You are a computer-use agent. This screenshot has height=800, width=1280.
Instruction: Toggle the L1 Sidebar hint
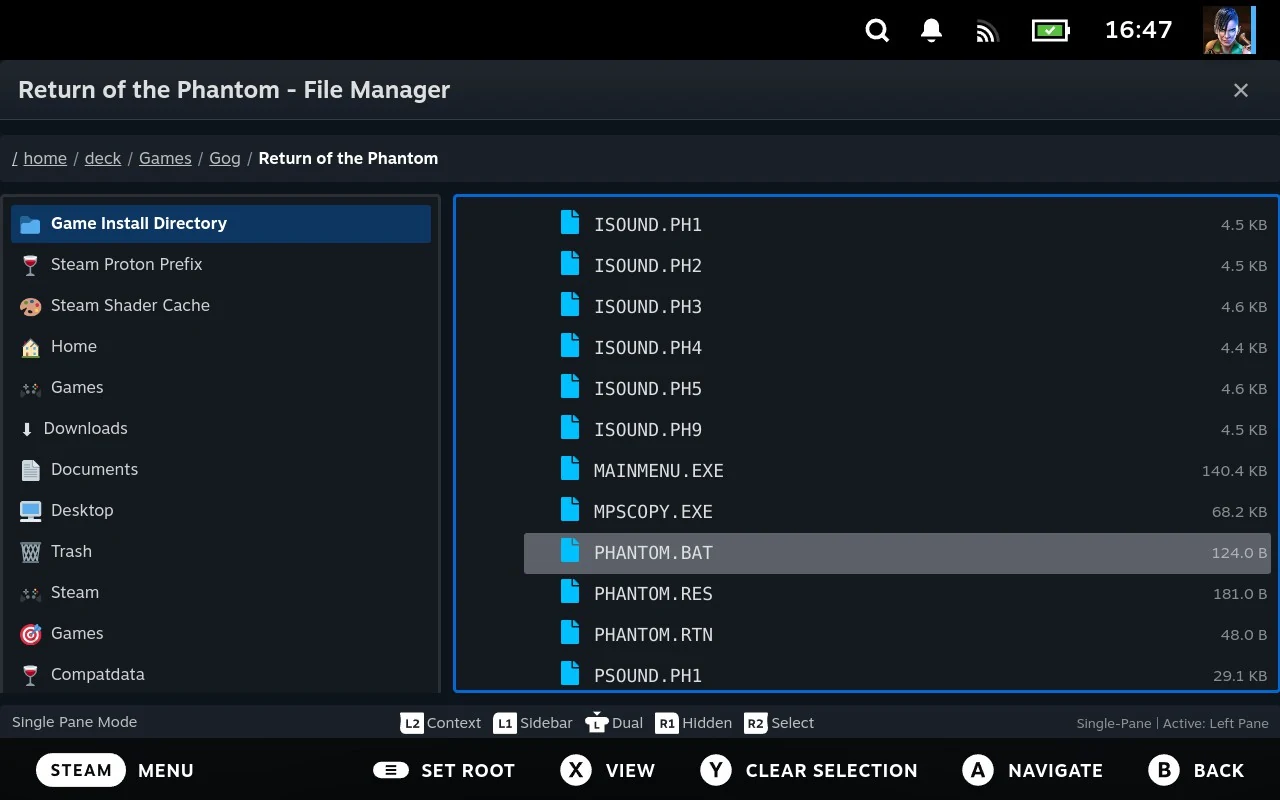tap(534, 723)
